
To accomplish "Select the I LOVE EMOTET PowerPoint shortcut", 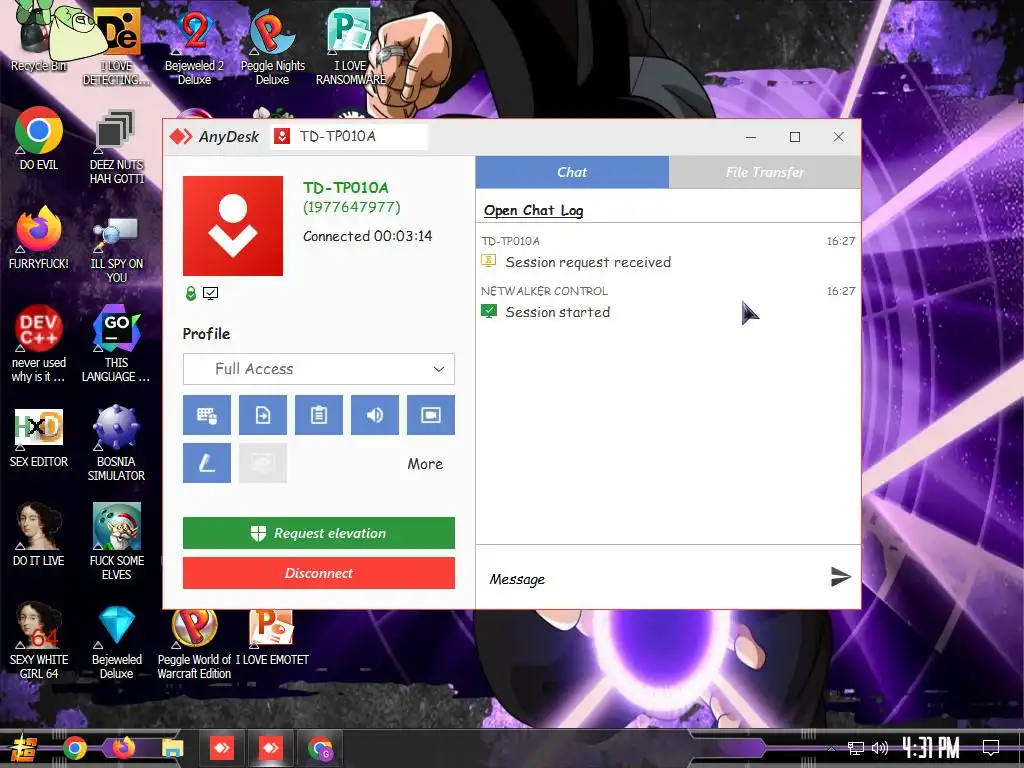I will (272, 636).
